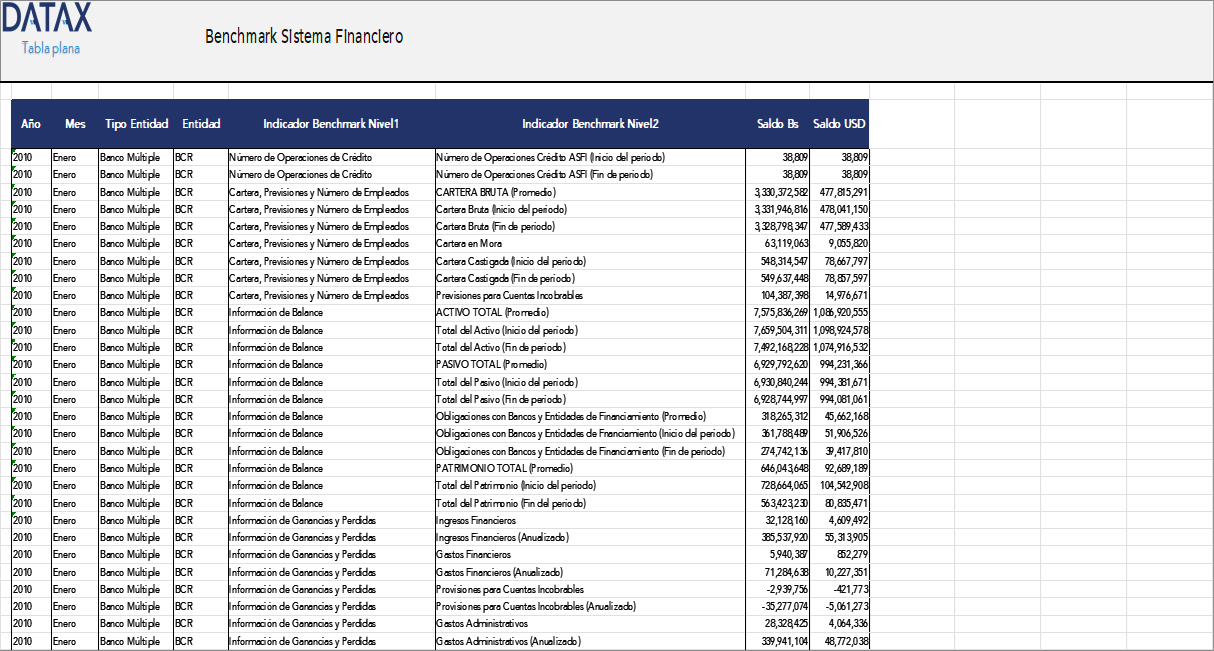Click the Saldo USD value 78,667,797
1214x651 pixels.
click(x=839, y=261)
